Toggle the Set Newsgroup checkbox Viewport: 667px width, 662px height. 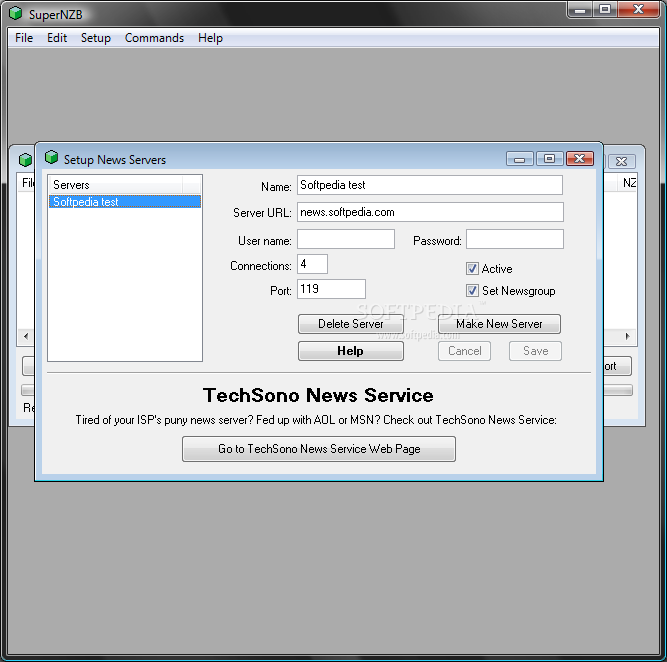pyautogui.click(x=472, y=291)
